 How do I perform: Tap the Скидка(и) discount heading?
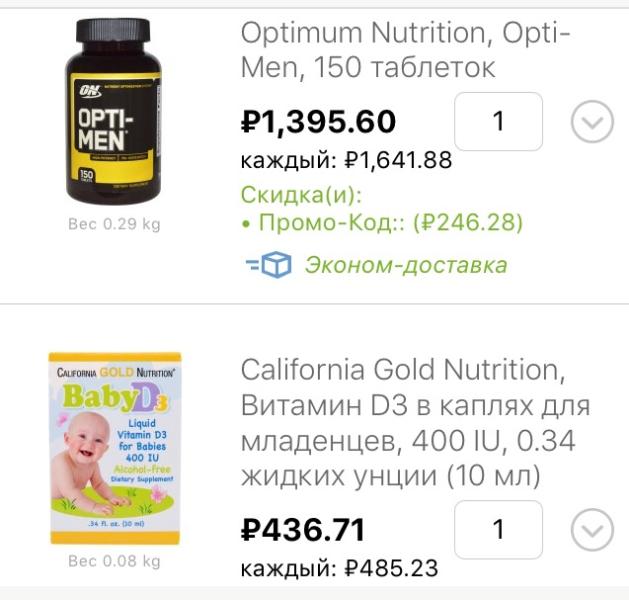point(302,195)
